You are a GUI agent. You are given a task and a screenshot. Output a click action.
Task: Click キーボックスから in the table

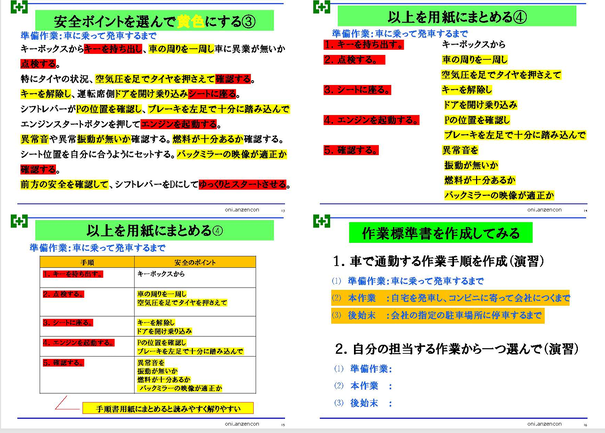pos(161,274)
